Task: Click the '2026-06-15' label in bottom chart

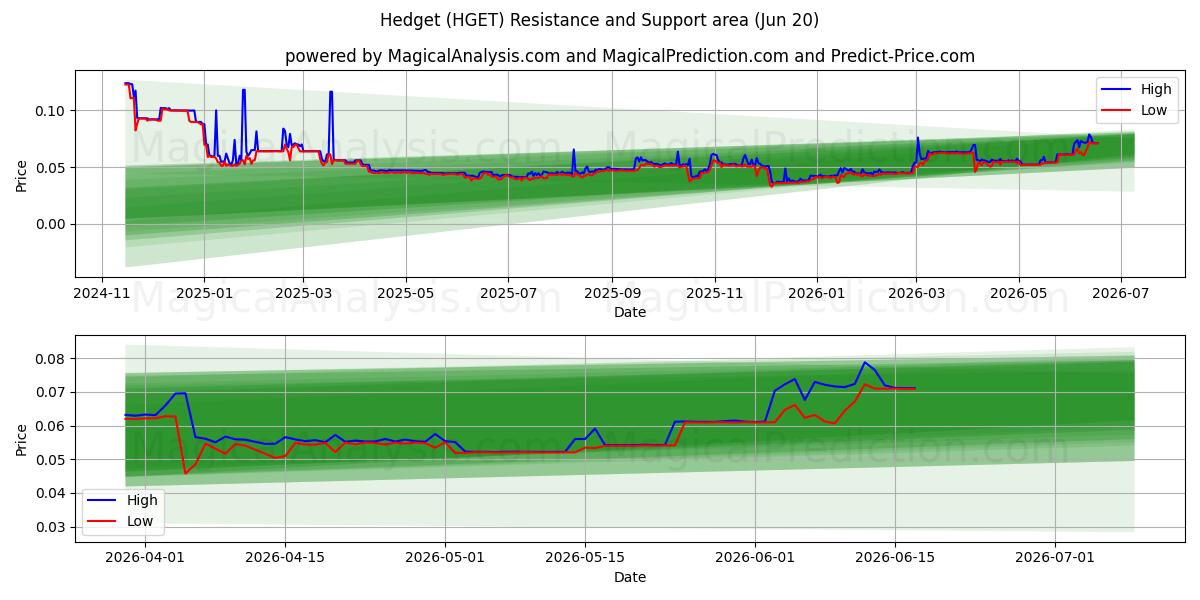Action: coord(895,559)
